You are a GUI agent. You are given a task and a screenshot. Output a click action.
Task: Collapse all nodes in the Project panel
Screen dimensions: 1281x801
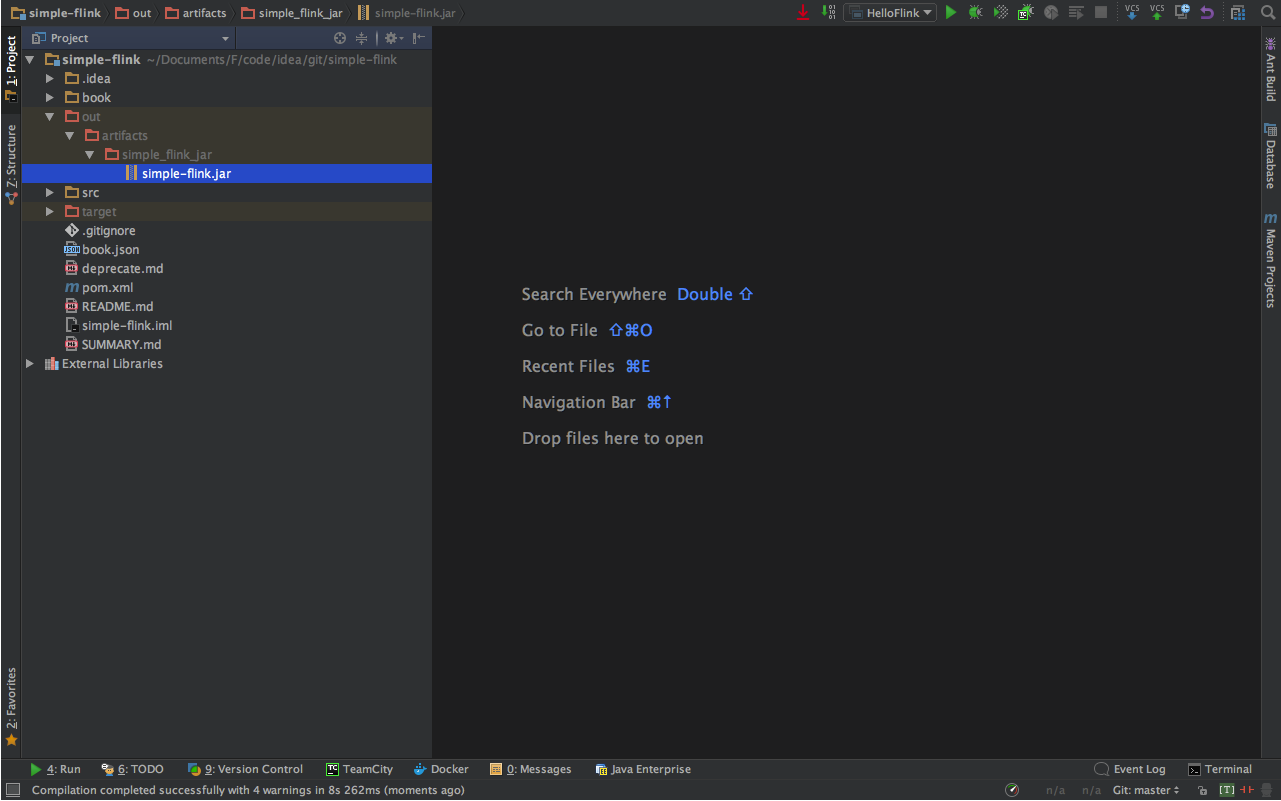tap(362, 38)
